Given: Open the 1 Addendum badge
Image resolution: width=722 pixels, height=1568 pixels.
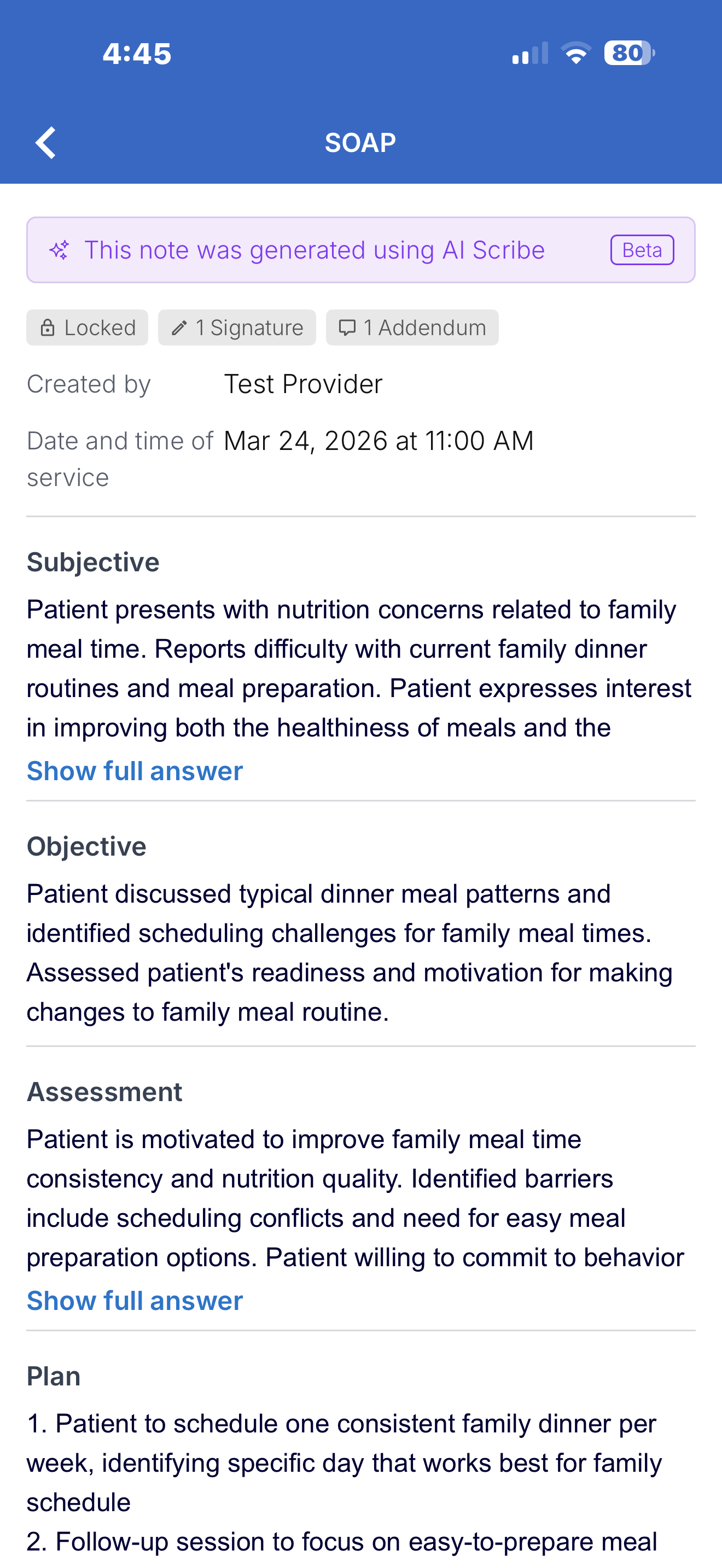Looking at the screenshot, I should tap(412, 328).
